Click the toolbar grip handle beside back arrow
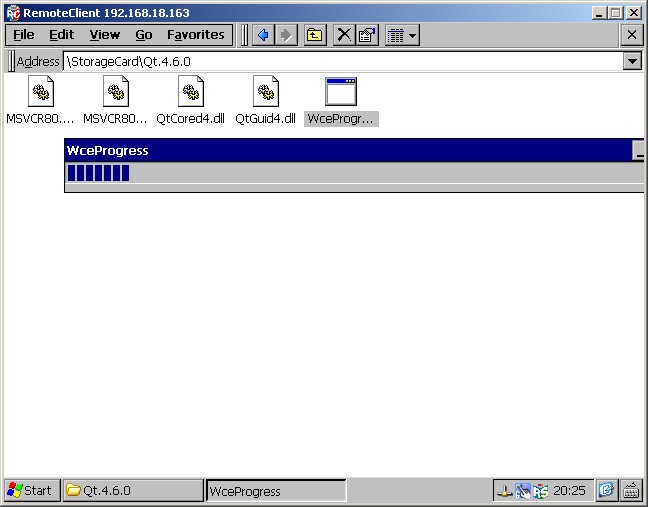 [x=244, y=35]
